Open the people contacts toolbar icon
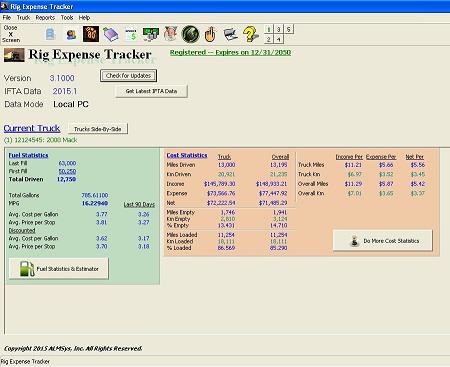The height and width of the screenshot is (367, 450). (71, 34)
